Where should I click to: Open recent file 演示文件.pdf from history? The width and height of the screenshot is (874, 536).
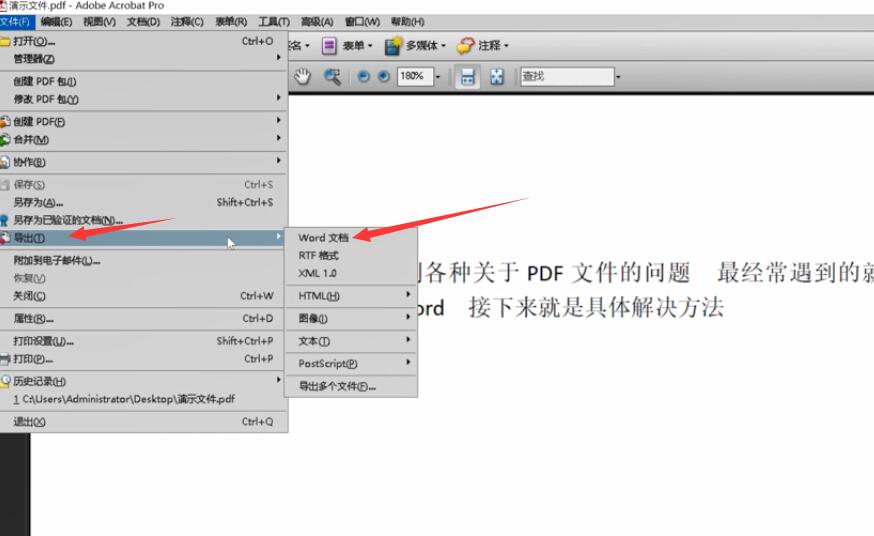[x=143, y=399]
